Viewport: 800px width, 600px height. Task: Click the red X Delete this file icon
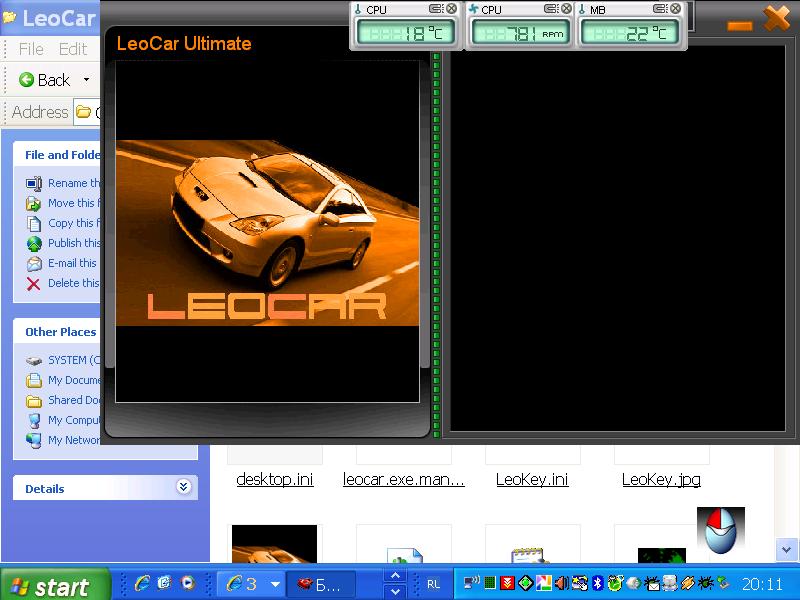point(34,283)
